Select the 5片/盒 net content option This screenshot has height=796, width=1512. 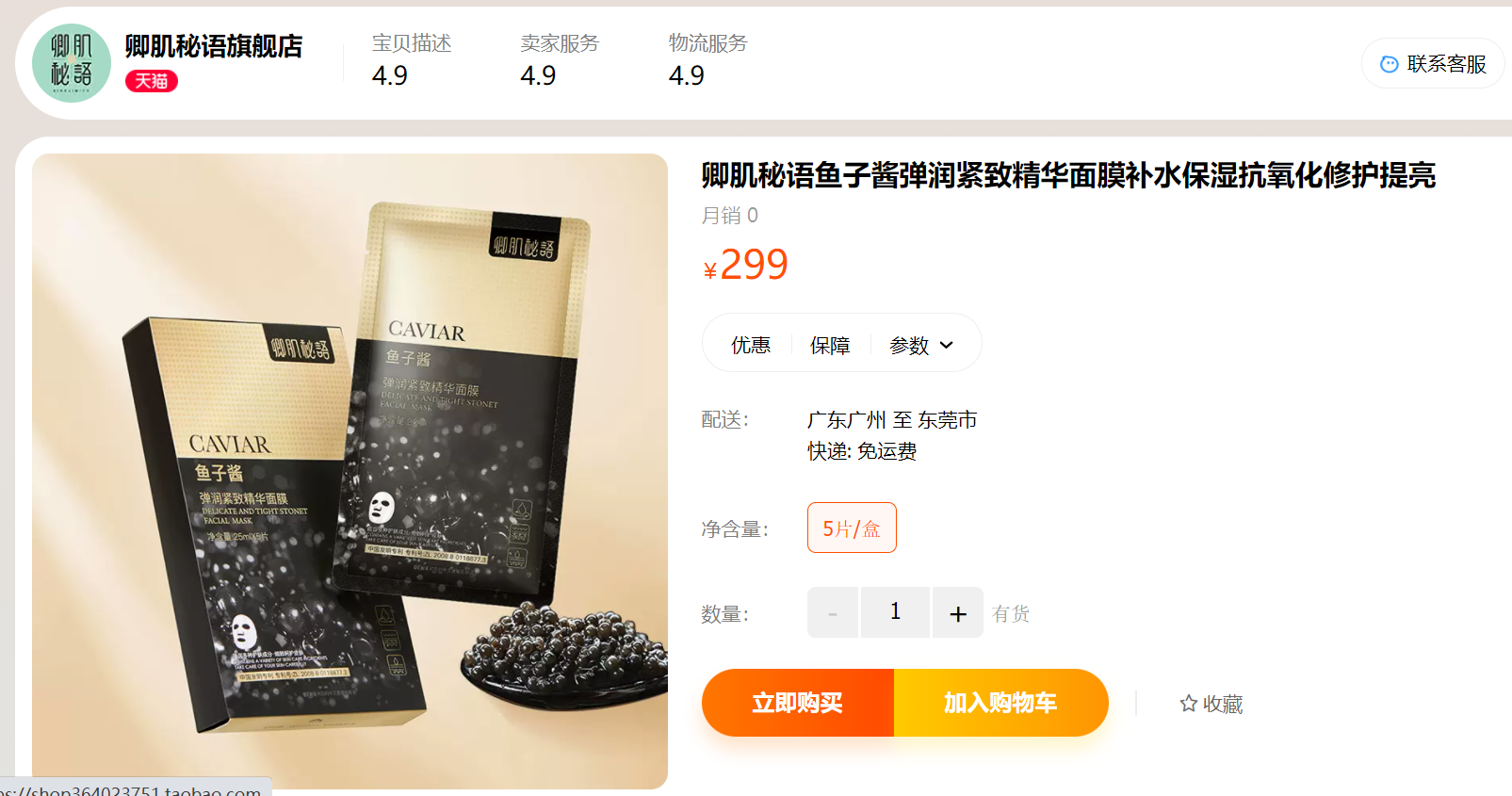coord(852,528)
